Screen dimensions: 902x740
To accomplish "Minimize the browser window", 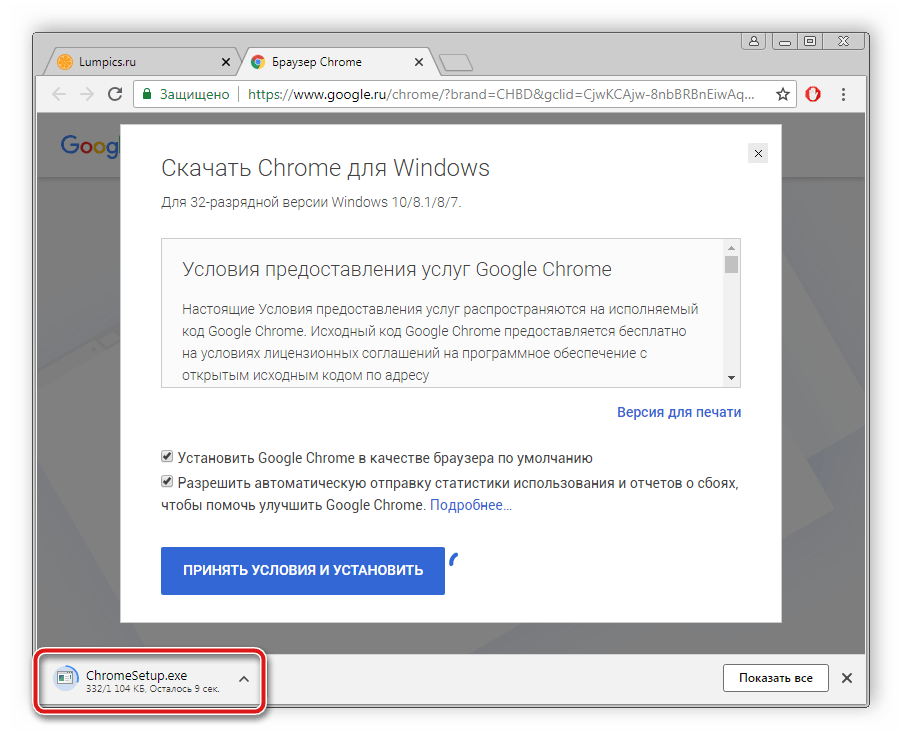I will point(785,41).
